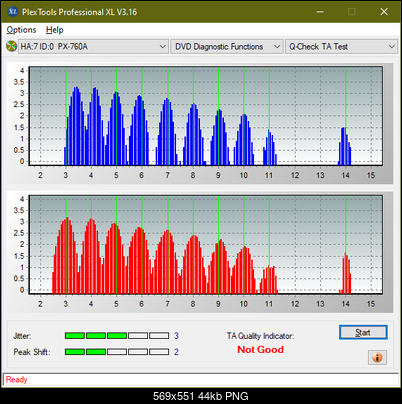Minimize the PlexTools window

[320, 12]
